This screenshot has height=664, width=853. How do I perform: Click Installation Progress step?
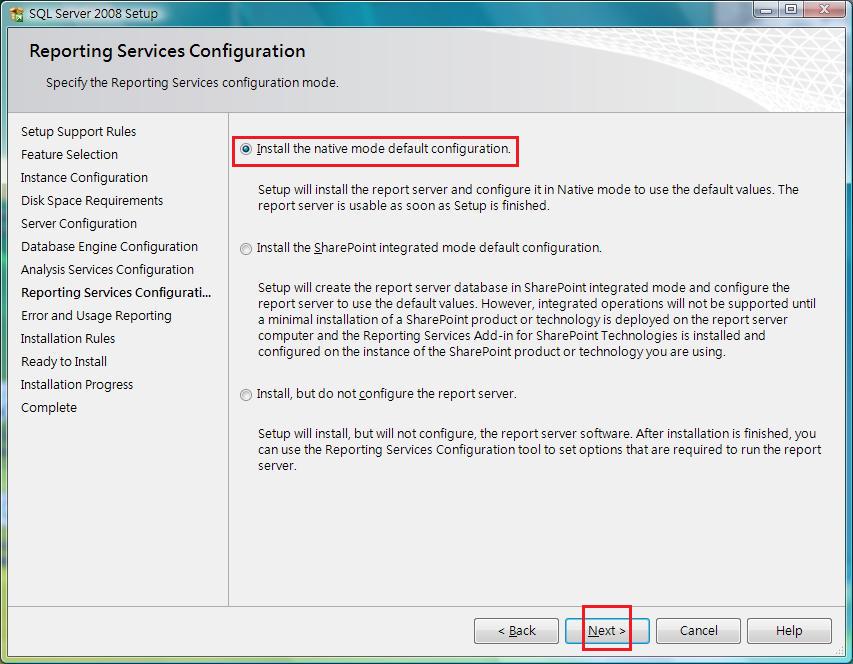[x=77, y=385]
